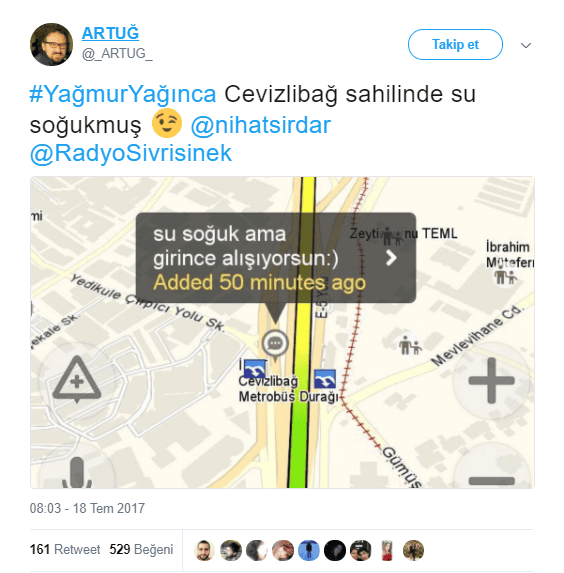The height and width of the screenshot is (573, 564).
Task: Open the @RadyoSivrisinek mention
Action: 130,153
